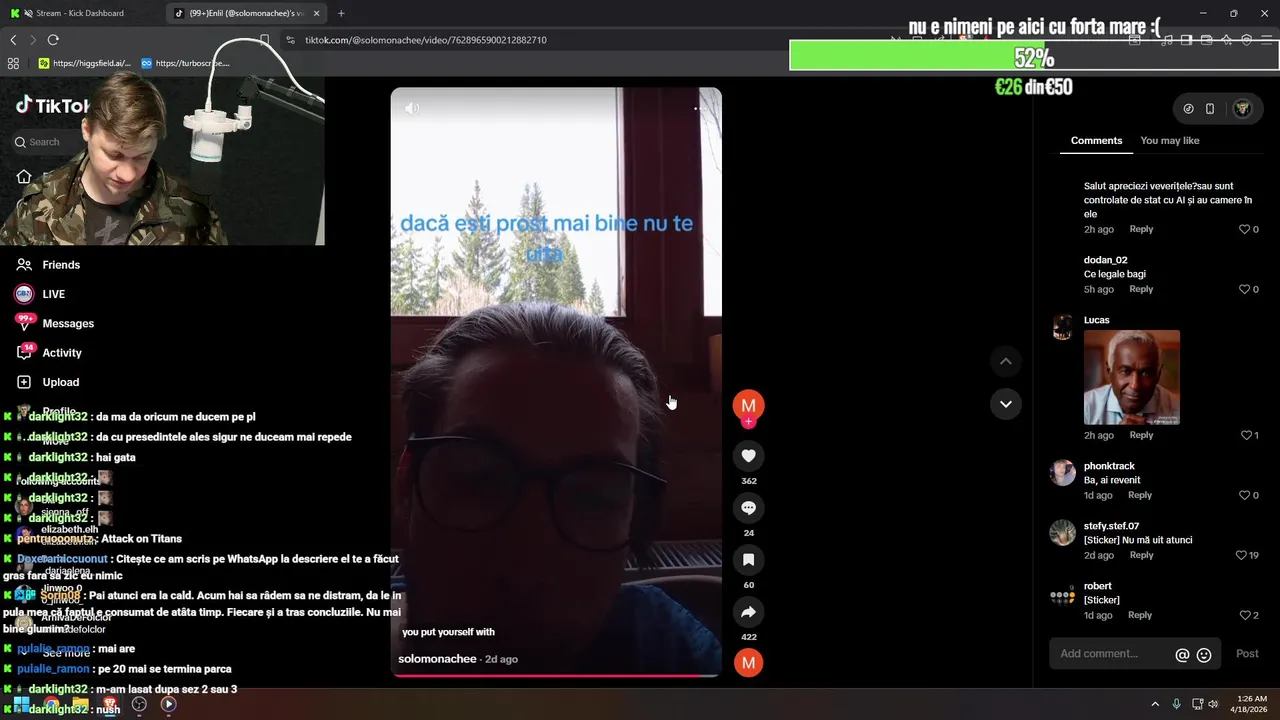Open TikTok coins icon in top pill

coord(1188,109)
